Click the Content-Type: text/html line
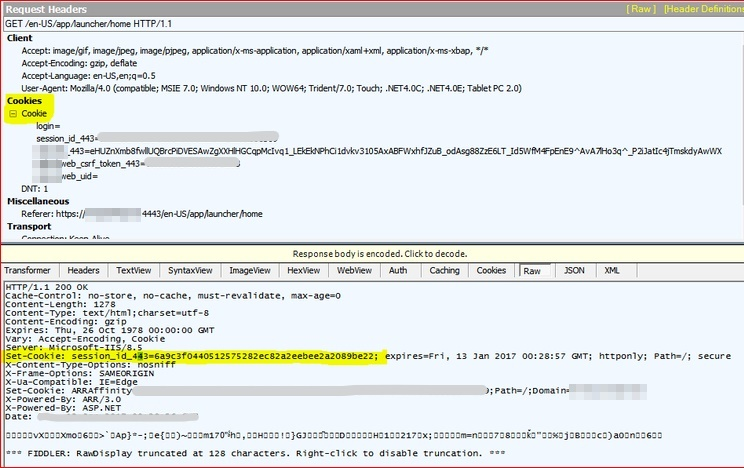The width and height of the screenshot is (744, 468). [x=107, y=313]
